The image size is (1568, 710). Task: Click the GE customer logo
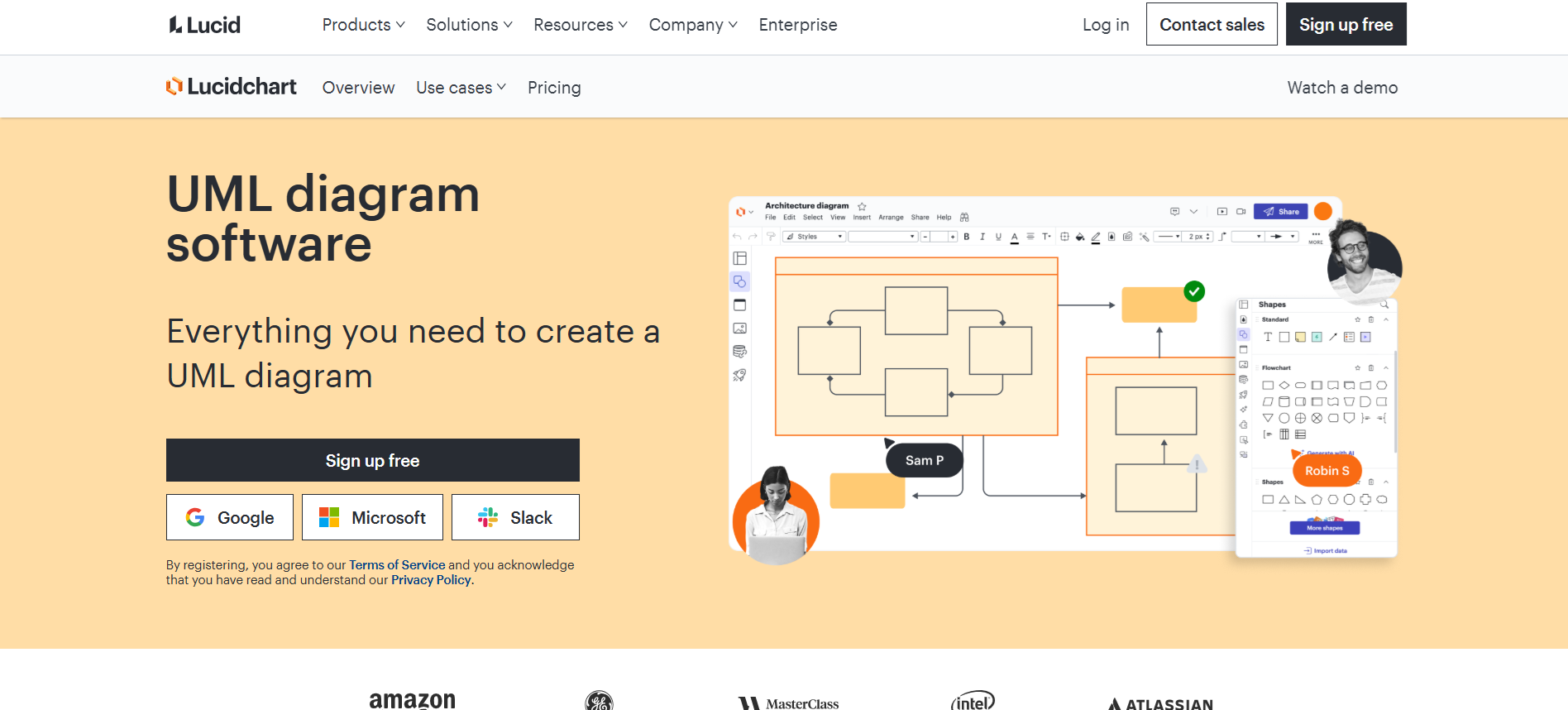(x=599, y=700)
